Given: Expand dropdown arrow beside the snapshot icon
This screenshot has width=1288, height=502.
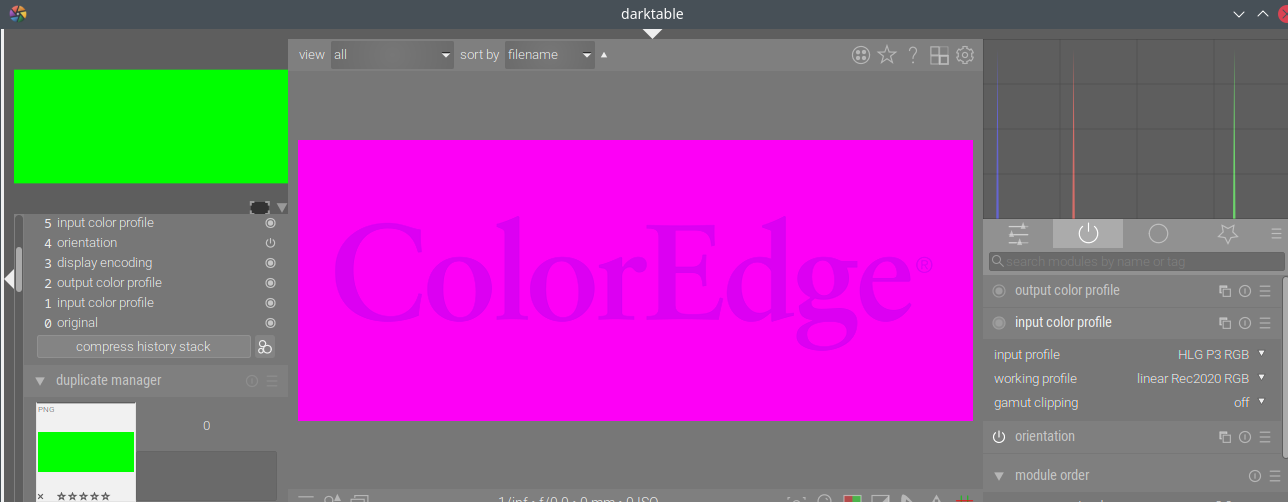Looking at the screenshot, I should 282,208.
